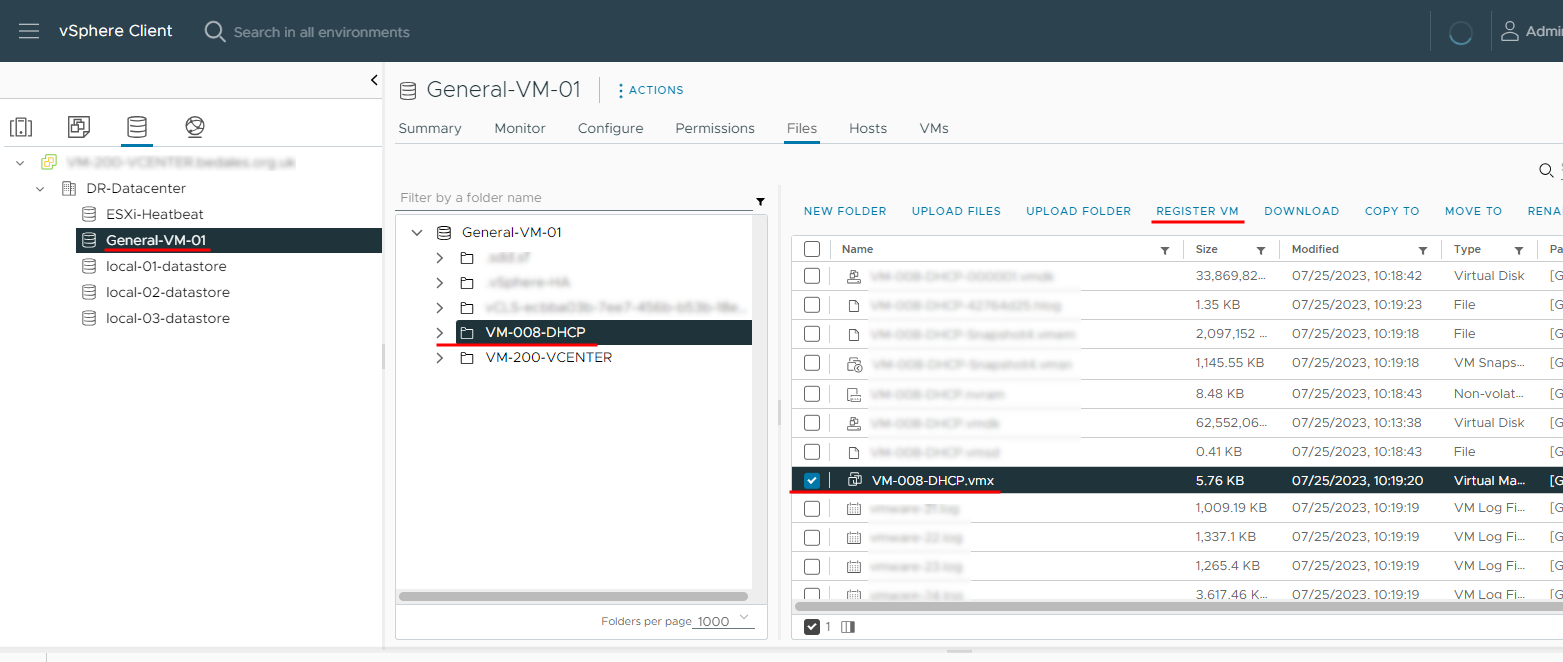Open the Permissions tab
This screenshot has height=662, width=1563.
(715, 128)
